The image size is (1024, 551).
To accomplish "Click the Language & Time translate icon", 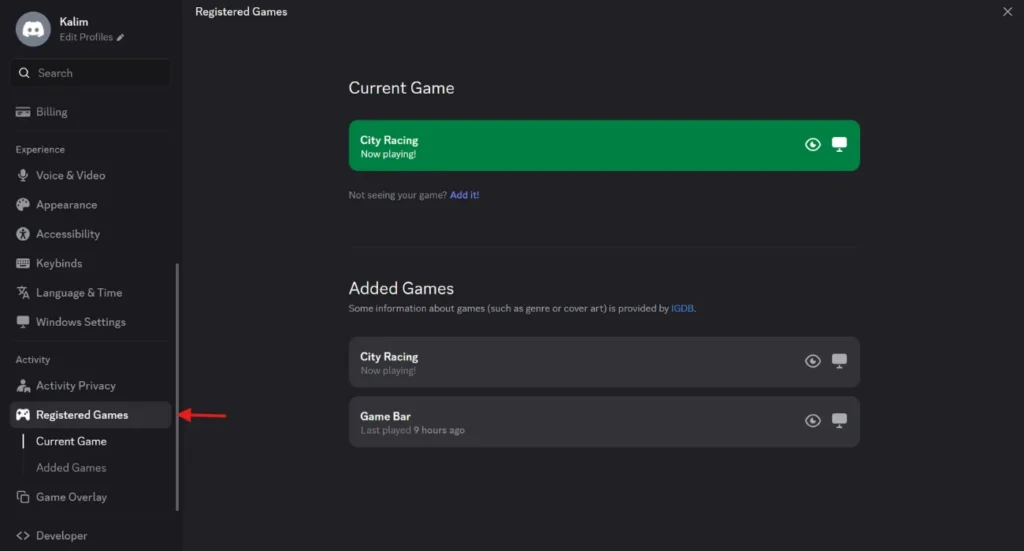I will [23, 292].
